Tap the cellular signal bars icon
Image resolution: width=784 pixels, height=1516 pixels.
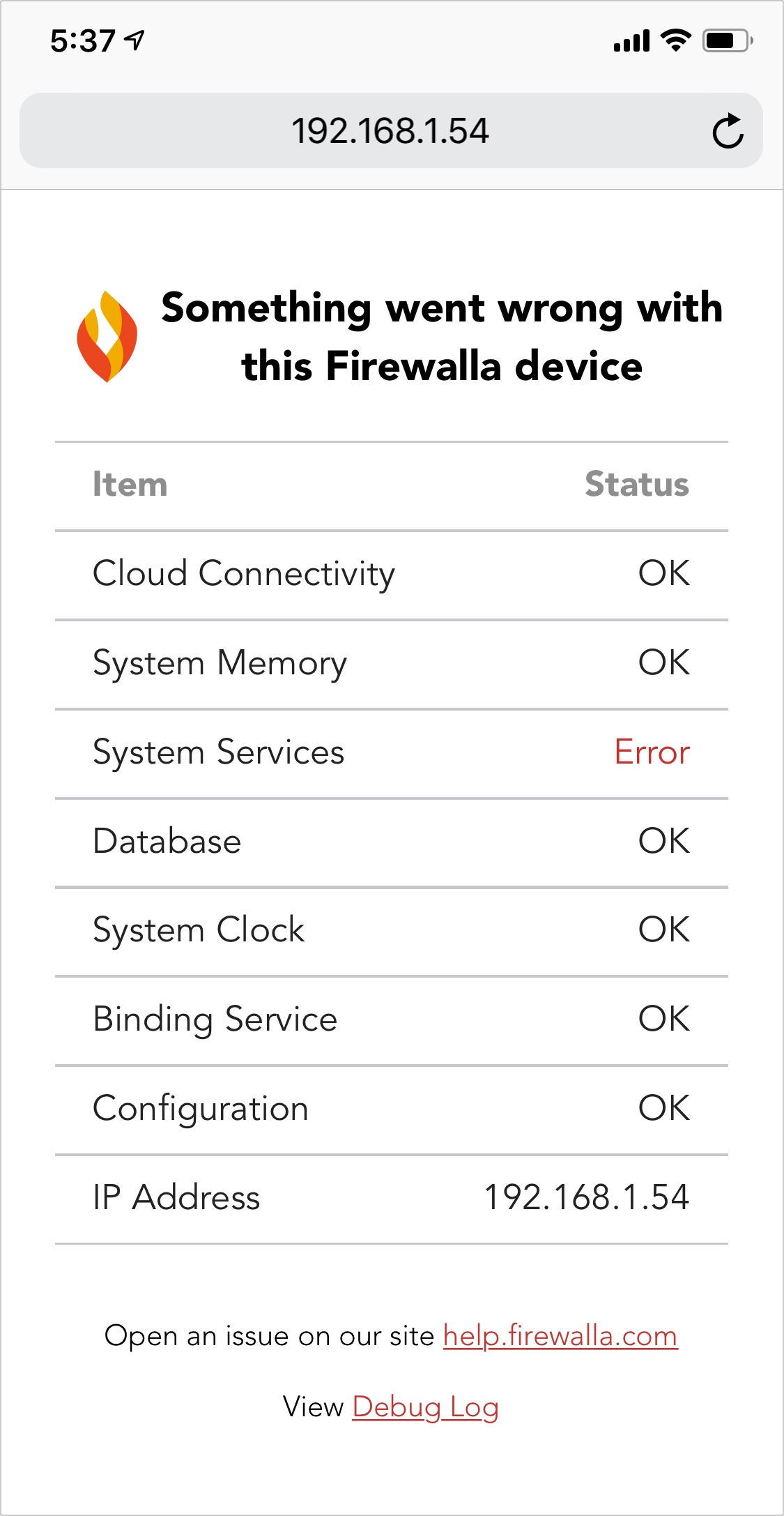[x=632, y=41]
